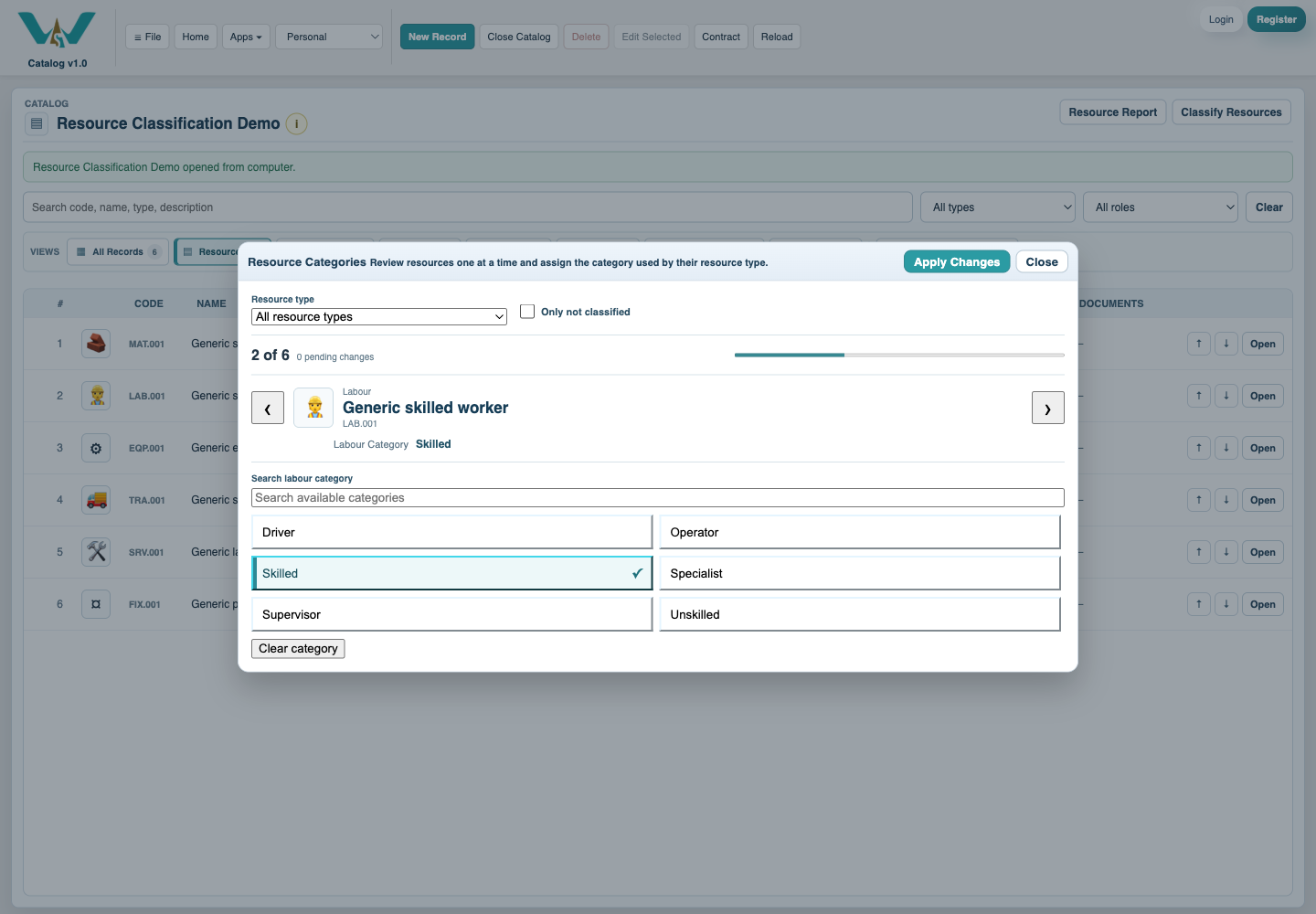This screenshot has width=1316, height=914.
Task: Click the selected Skilled category option
Action: [452, 573]
